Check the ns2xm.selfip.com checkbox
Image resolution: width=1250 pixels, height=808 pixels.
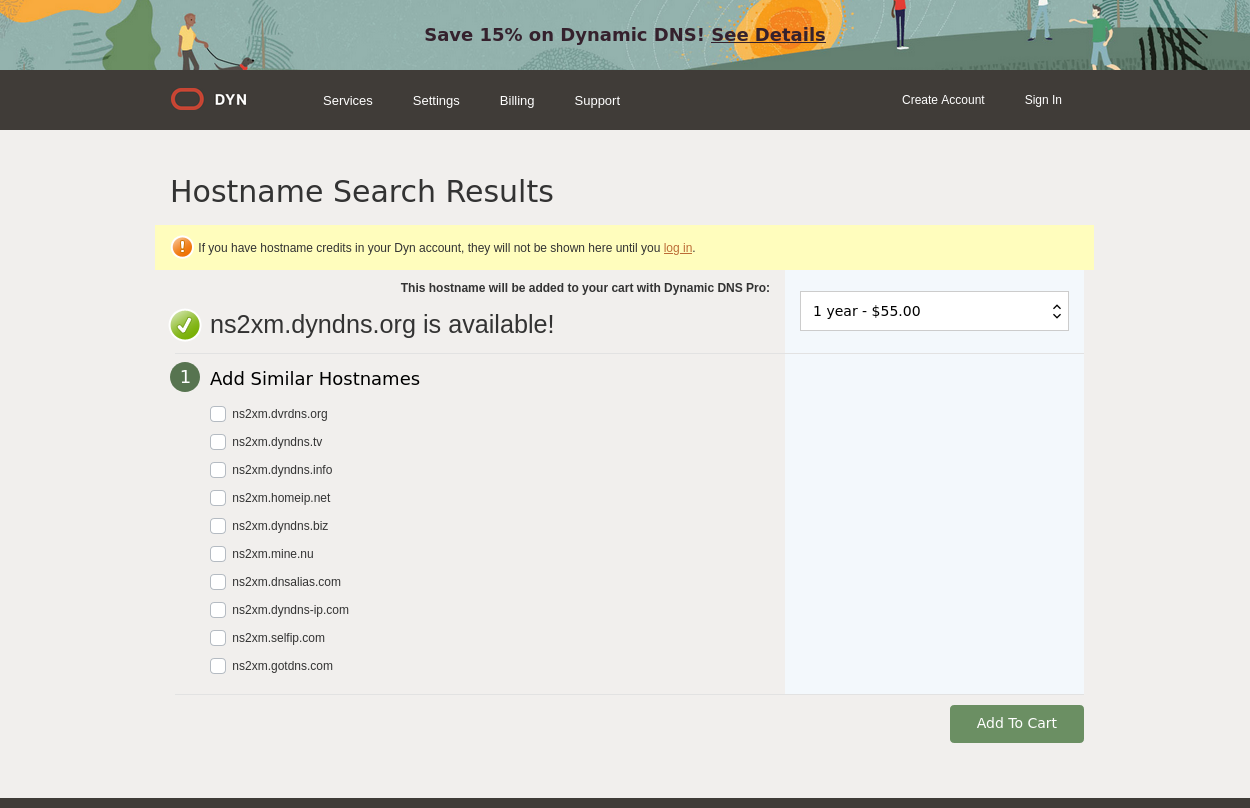[x=218, y=638]
